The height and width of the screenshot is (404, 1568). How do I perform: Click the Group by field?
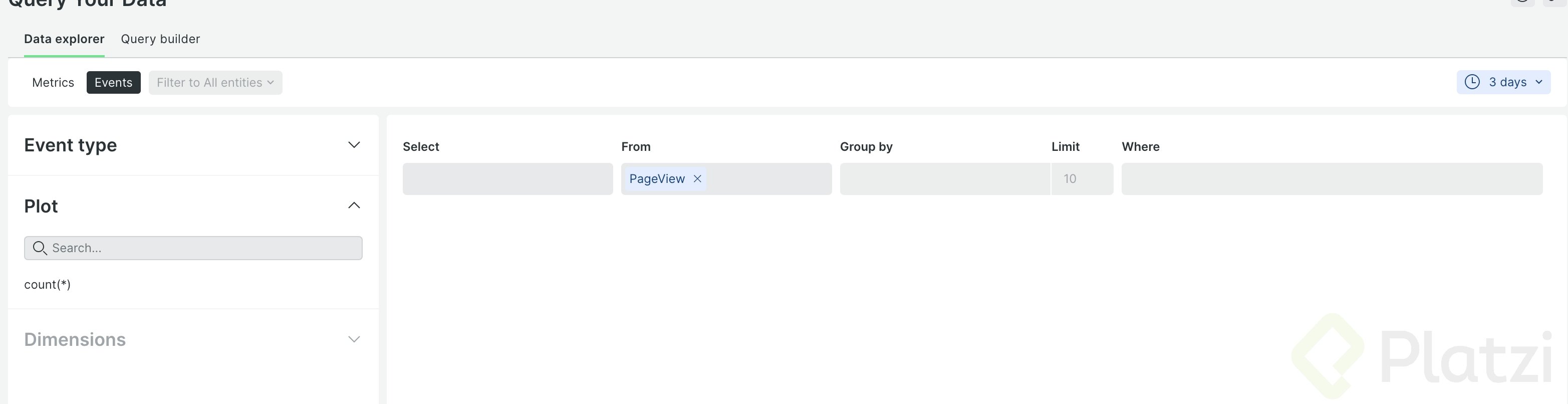(945, 178)
